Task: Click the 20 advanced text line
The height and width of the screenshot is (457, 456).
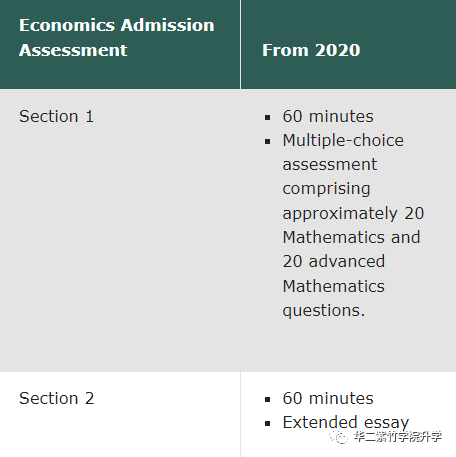Action: (x=334, y=261)
